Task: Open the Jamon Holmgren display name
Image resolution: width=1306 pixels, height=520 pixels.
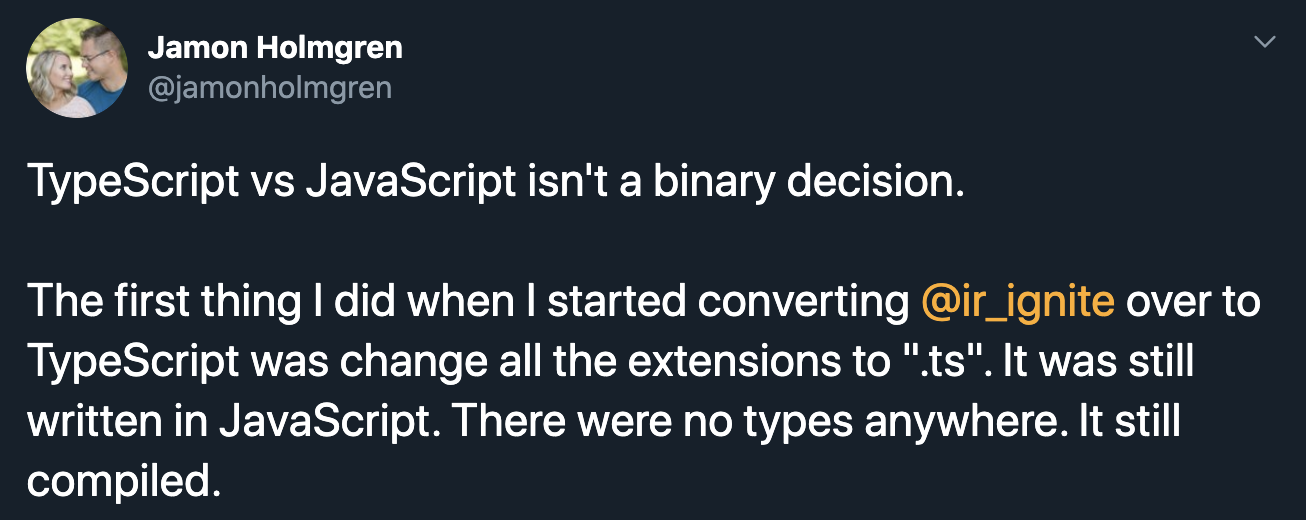Action: [275, 46]
